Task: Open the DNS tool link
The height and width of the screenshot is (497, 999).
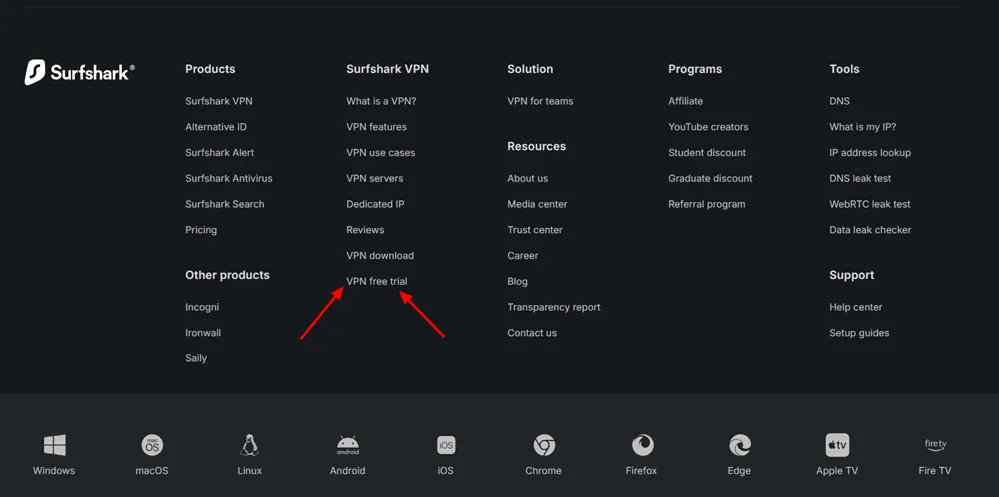Action: click(x=840, y=101)
